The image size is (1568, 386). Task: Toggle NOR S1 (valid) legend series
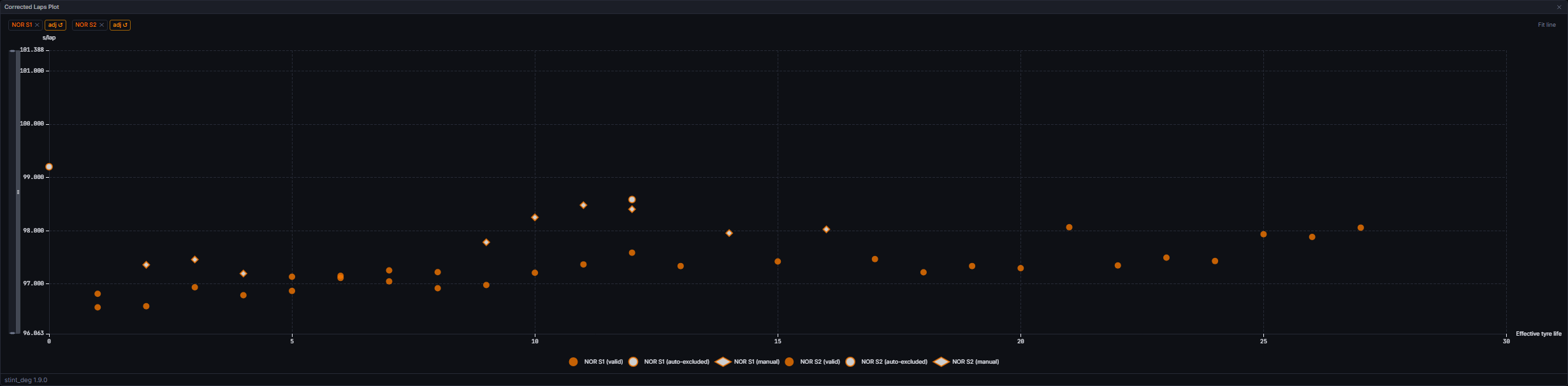[x=596, y=362]
